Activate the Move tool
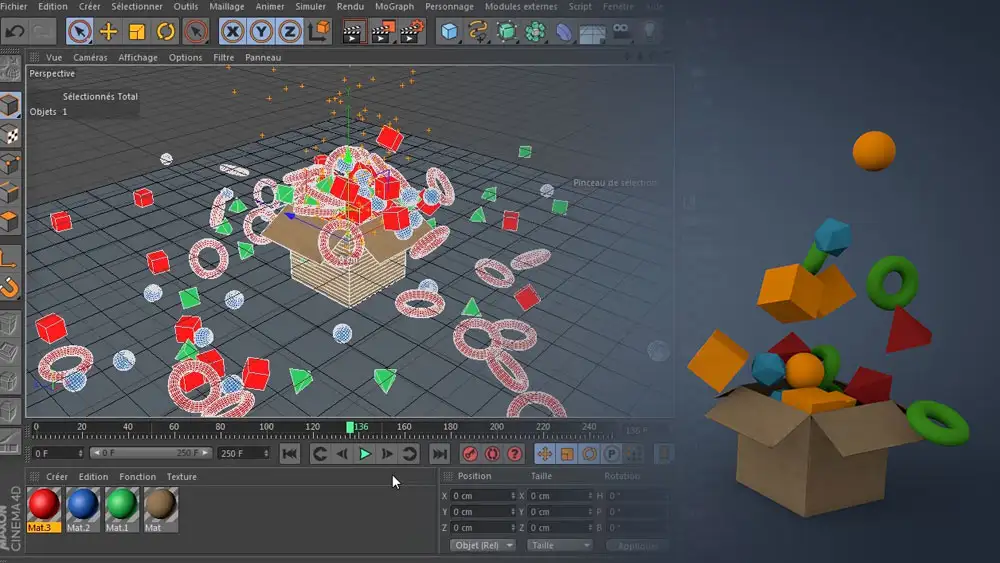This screenshot has height=563, width=1000. pos(108,31)
